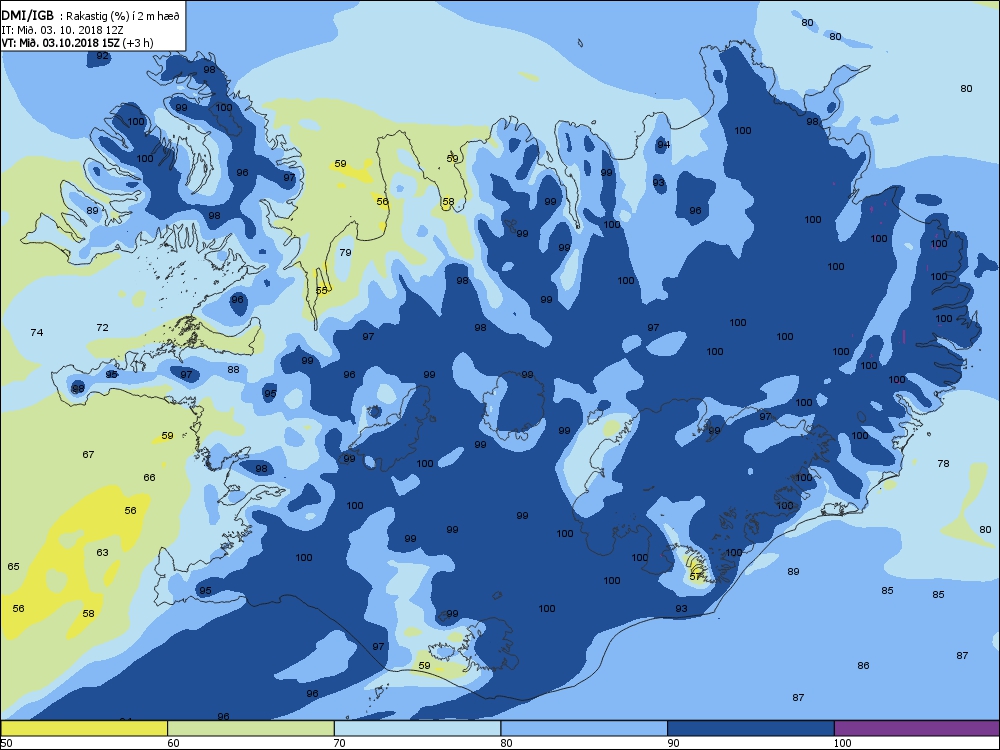This screenshot has height=750, width=1000.
Task: Click the humidity value 67 over the sea
Action: (x=88, y=455)
